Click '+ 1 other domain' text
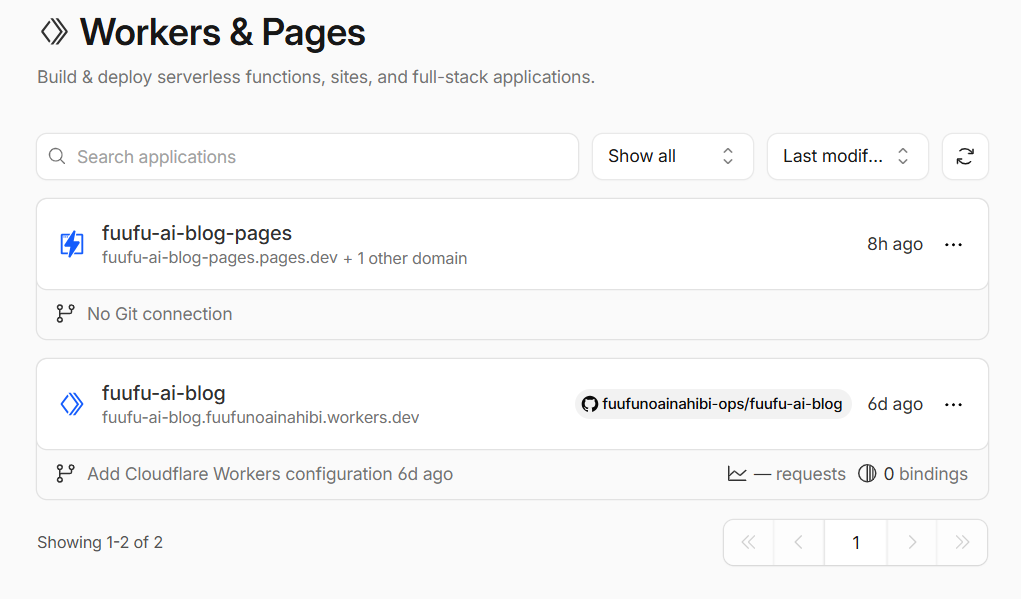The height and width of the screenshot is (599, 1021). coord(405,258)
